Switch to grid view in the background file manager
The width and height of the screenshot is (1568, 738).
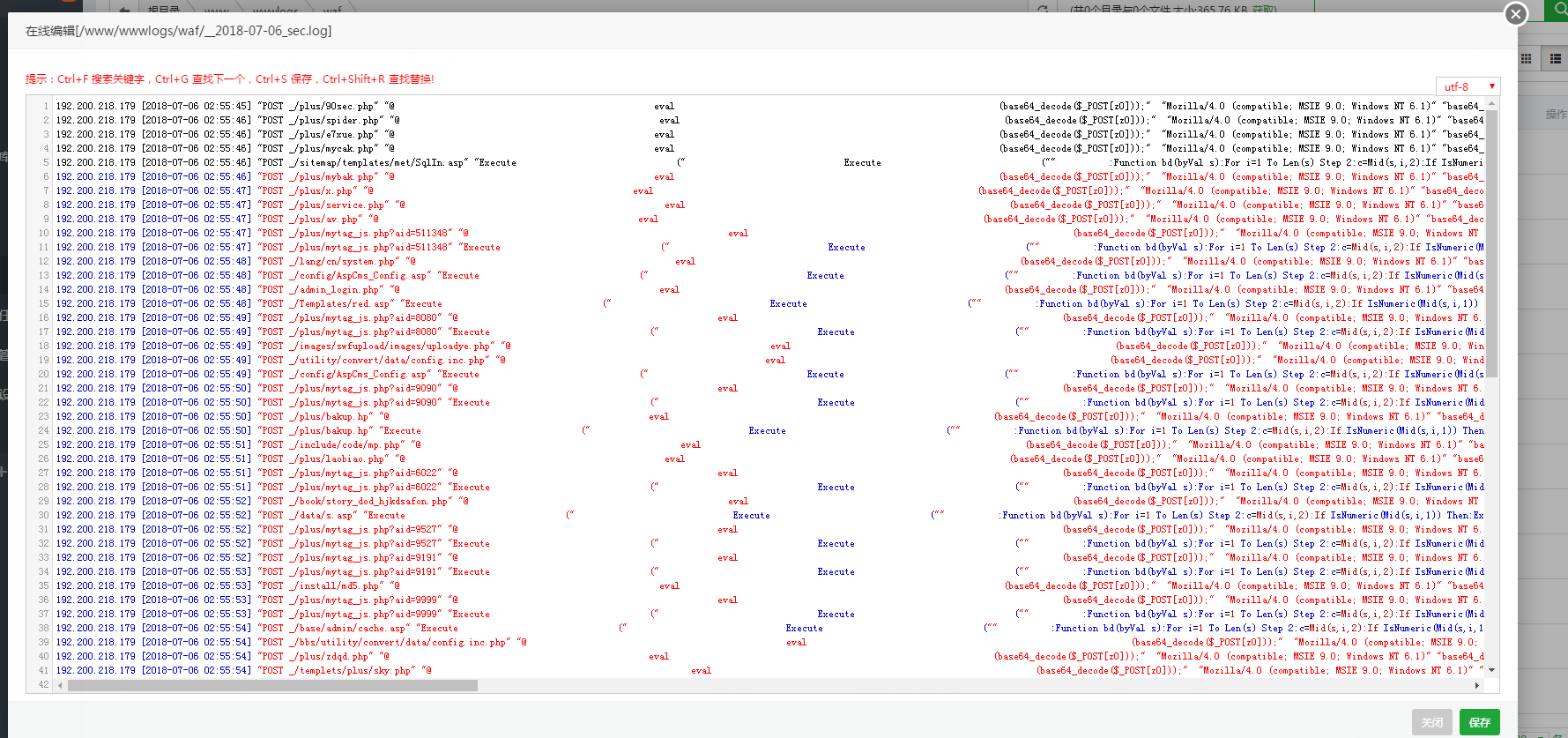click(1527, 59)
